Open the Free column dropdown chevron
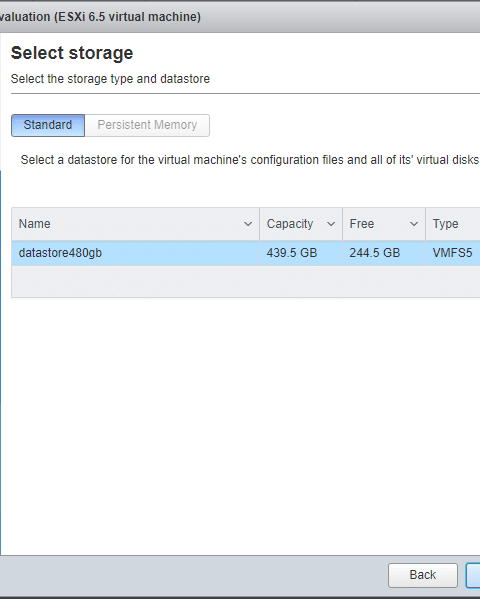This screenshot has width=480, height=599. [x=414, y=224]
